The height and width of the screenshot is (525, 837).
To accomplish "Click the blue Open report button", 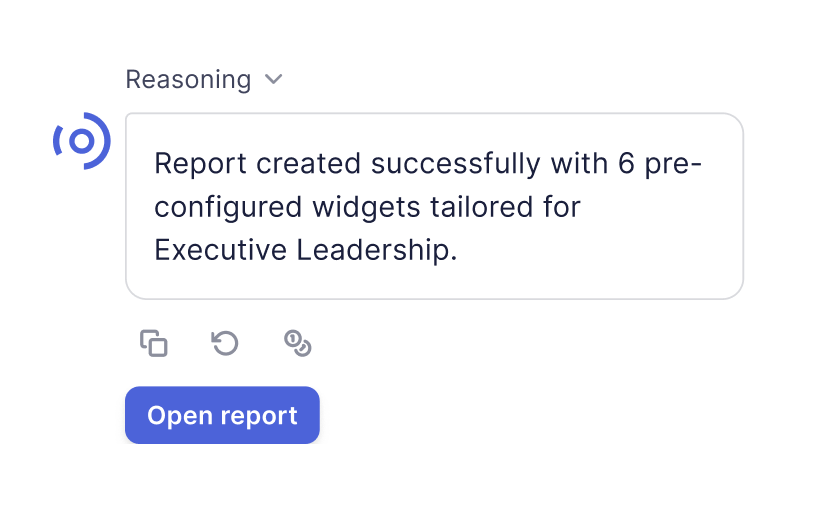I will coord(222,415).
